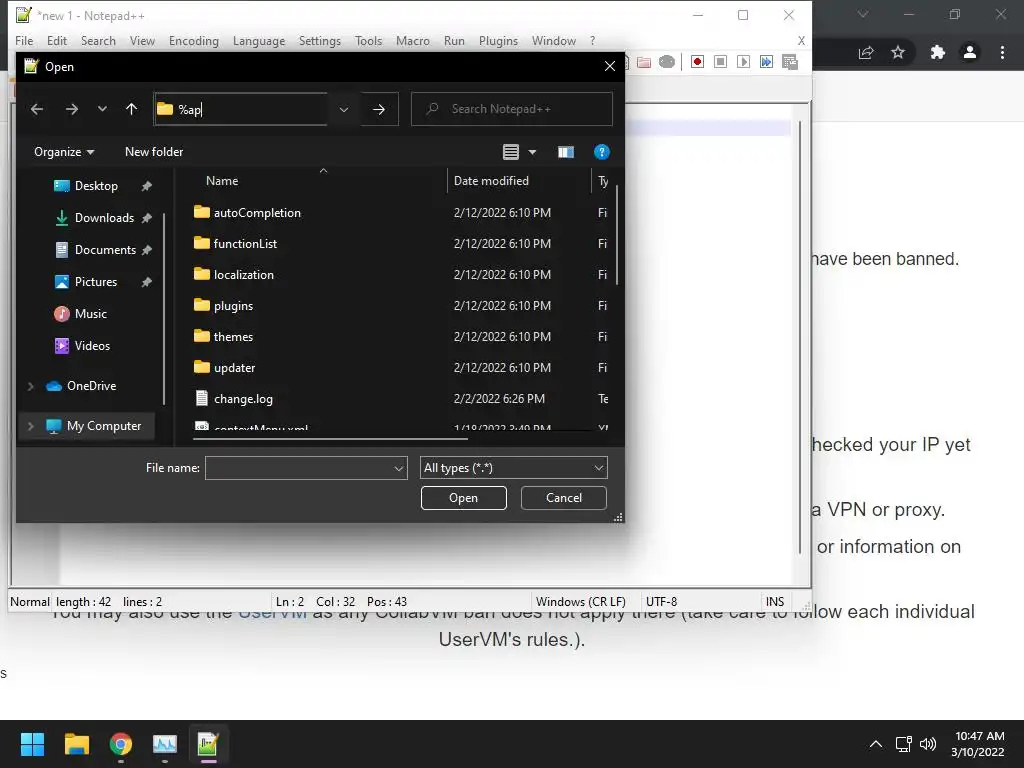Select Desktop in navigation pane
1024x768 pixels.
[x=96, y=186]
